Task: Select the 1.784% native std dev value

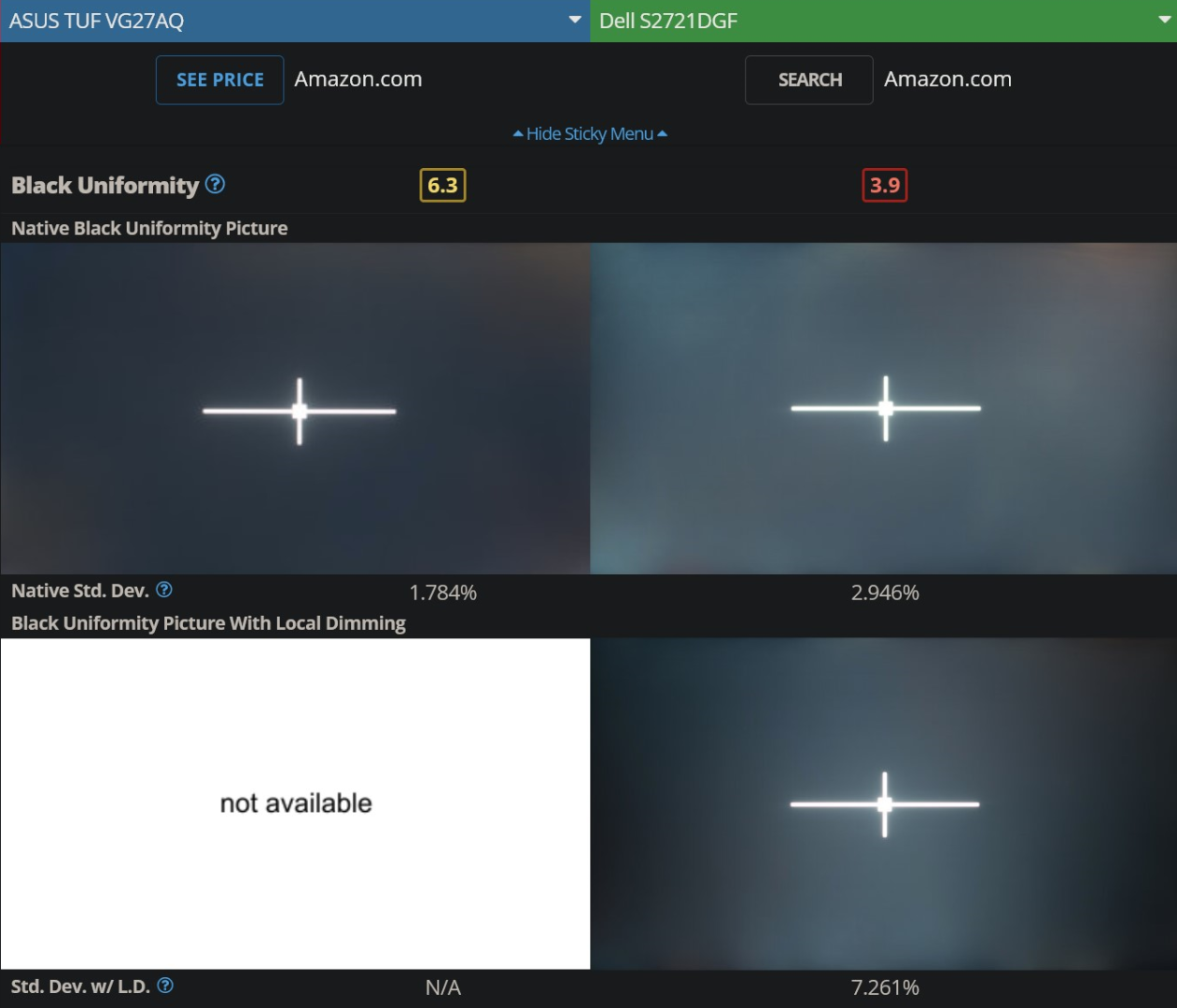Action: pyautogui.click(x=442, y=593)
